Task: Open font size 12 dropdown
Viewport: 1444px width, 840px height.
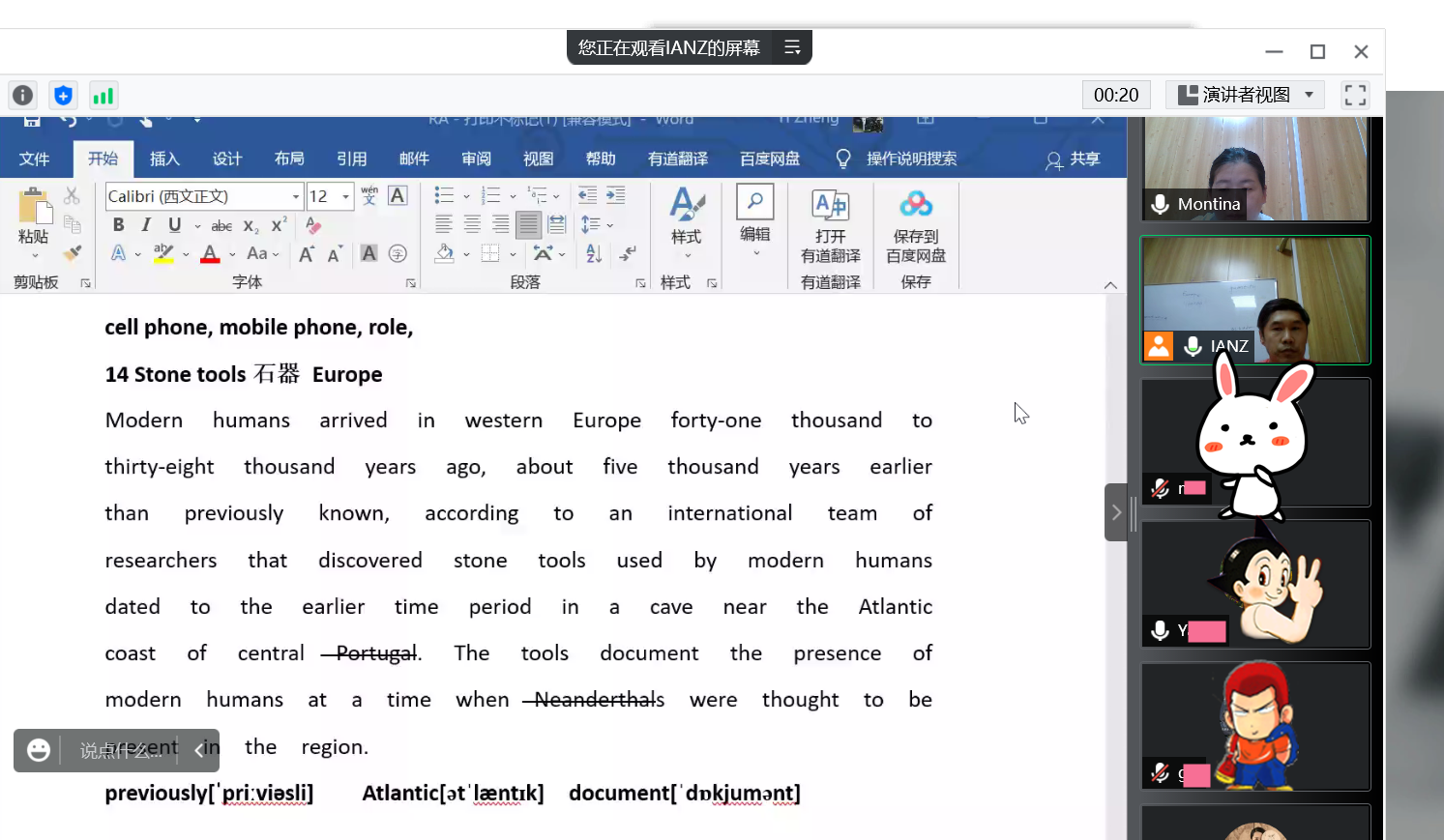Action: 345,196
